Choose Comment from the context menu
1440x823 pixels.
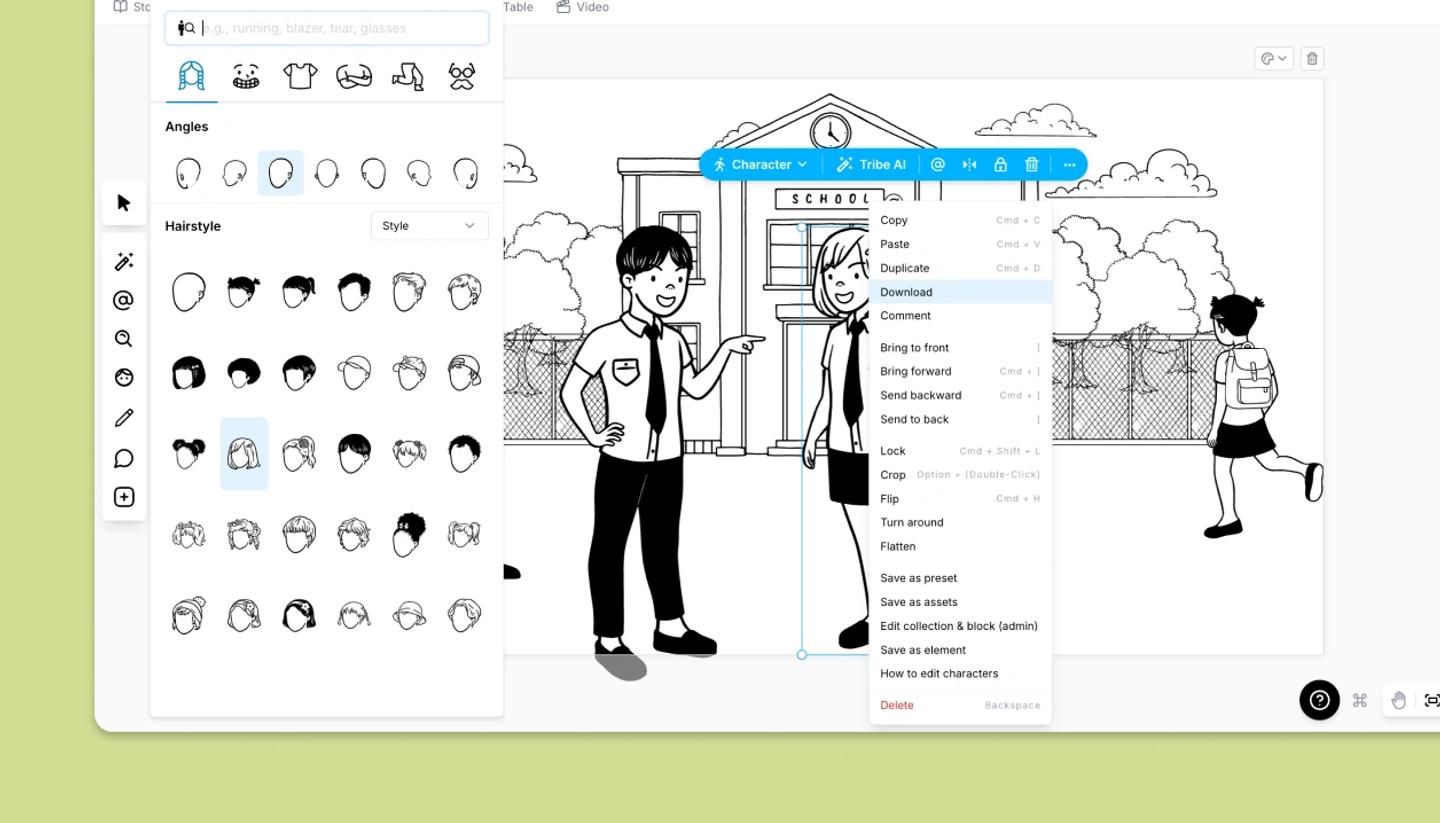point(960,315)
